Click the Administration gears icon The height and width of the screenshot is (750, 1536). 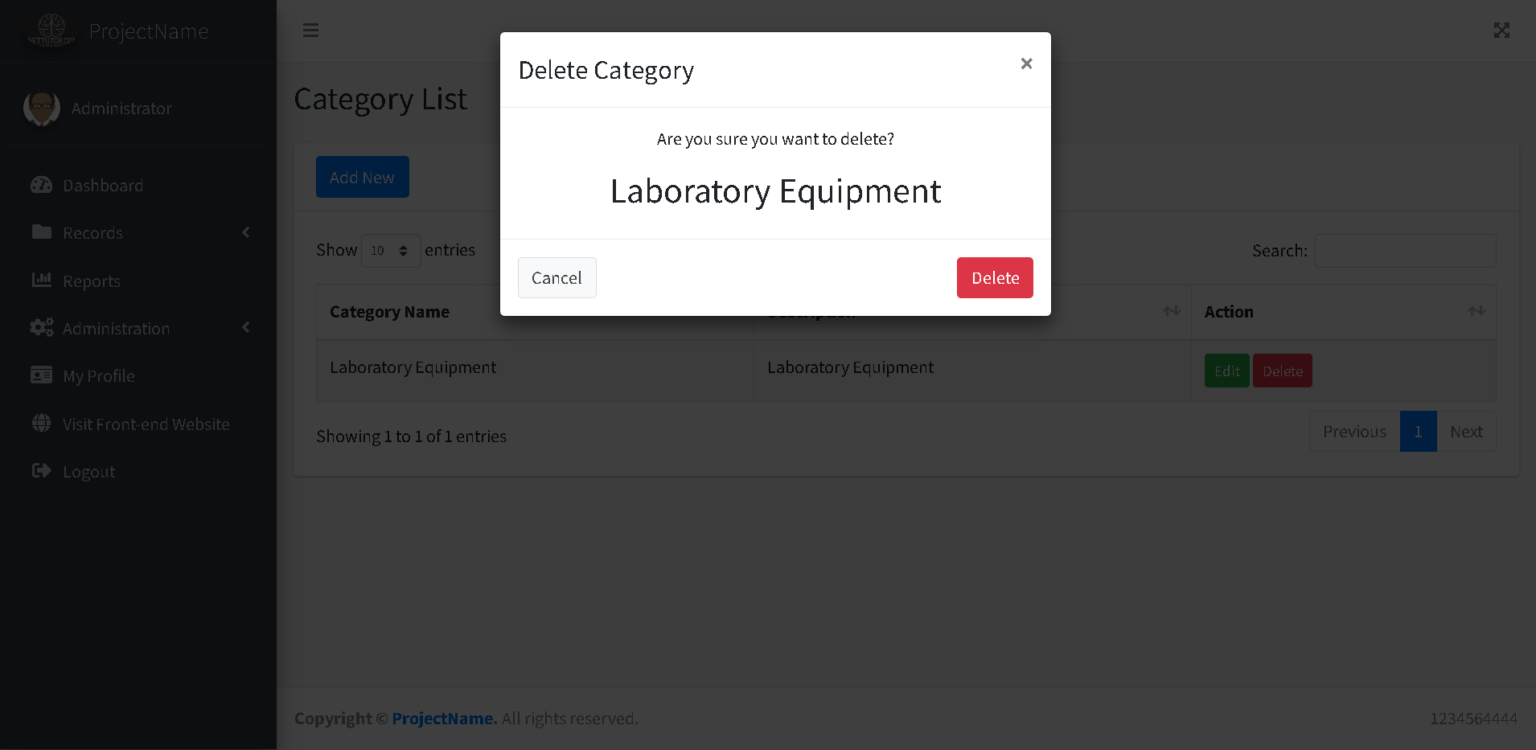point(41,328)
